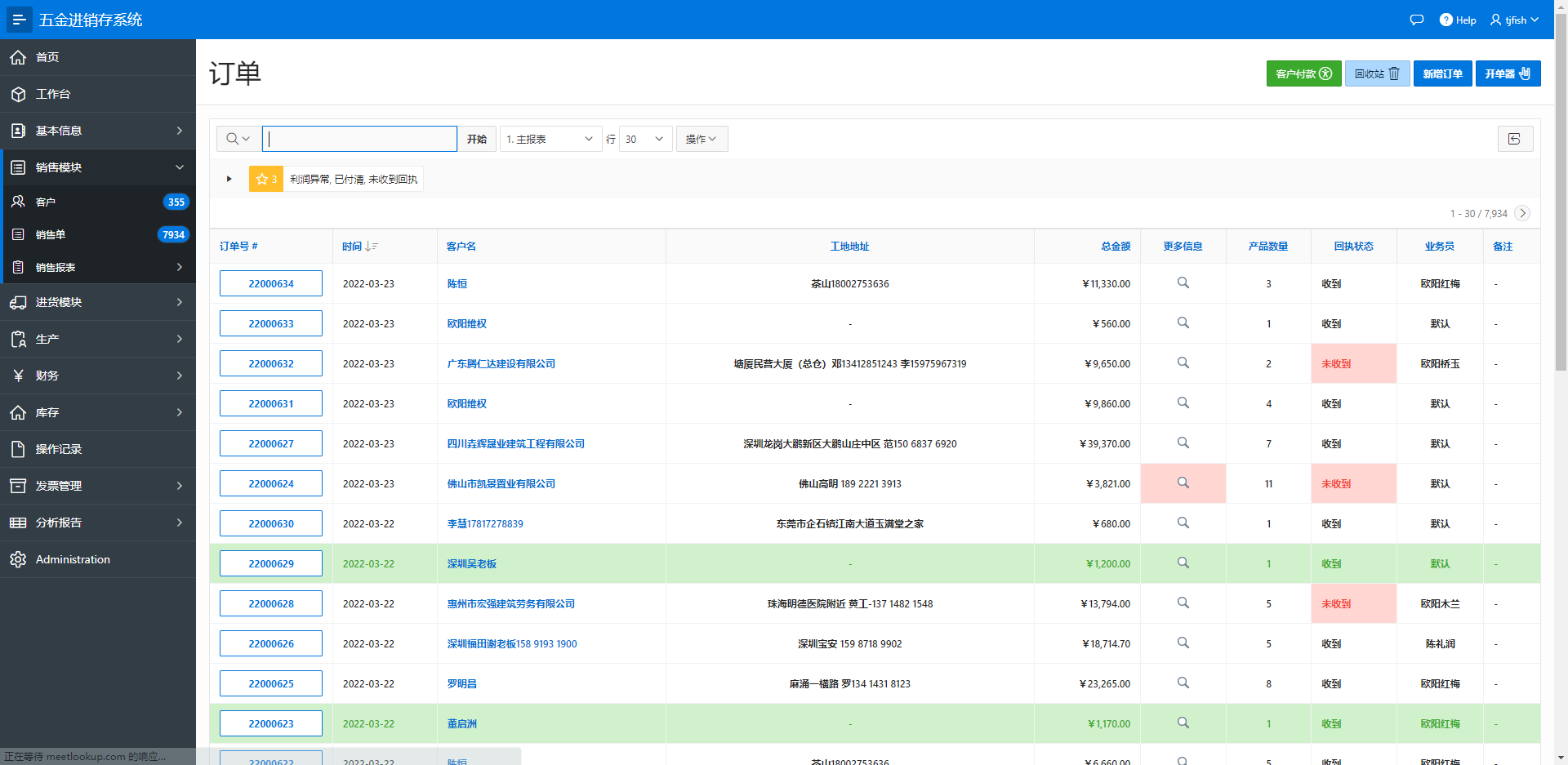Viewport: 1568px width, 765px height.
Task: Click the search text input field
Action: 359,139
